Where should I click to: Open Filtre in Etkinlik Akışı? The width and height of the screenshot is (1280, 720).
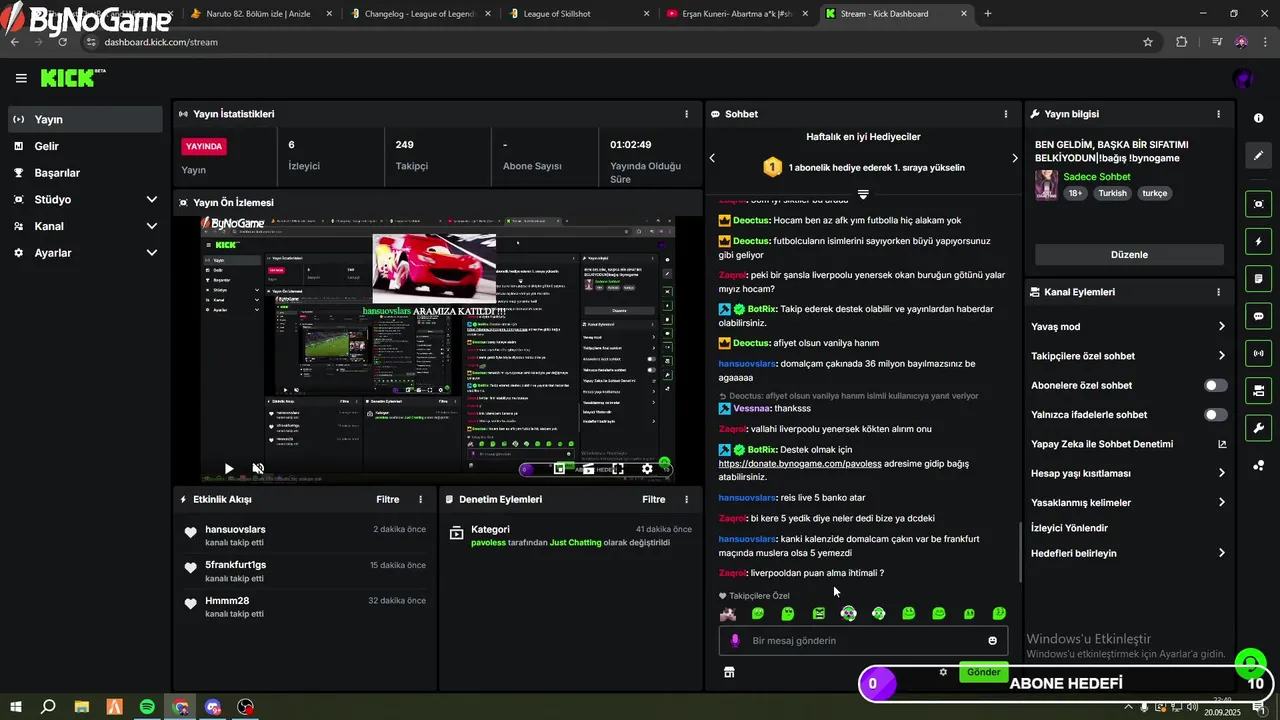coord(387,499)
